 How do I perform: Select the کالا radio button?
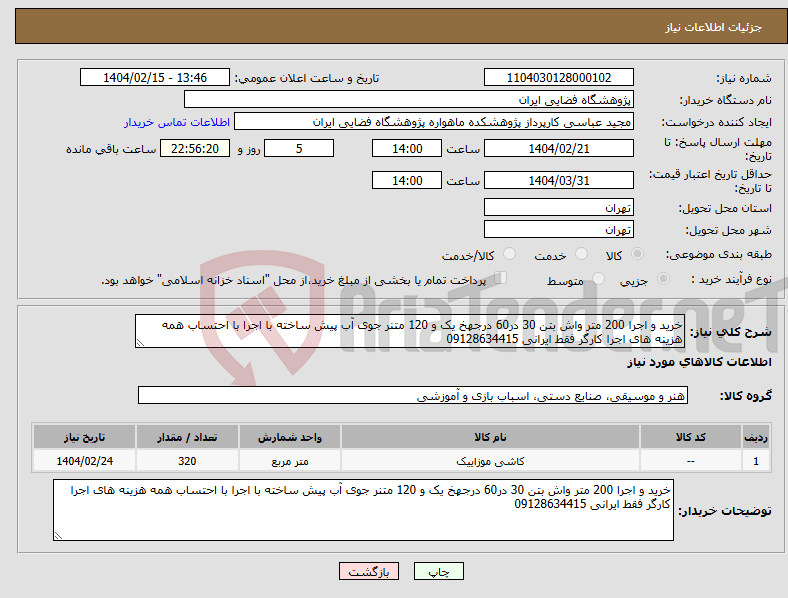tap(637, 254)
